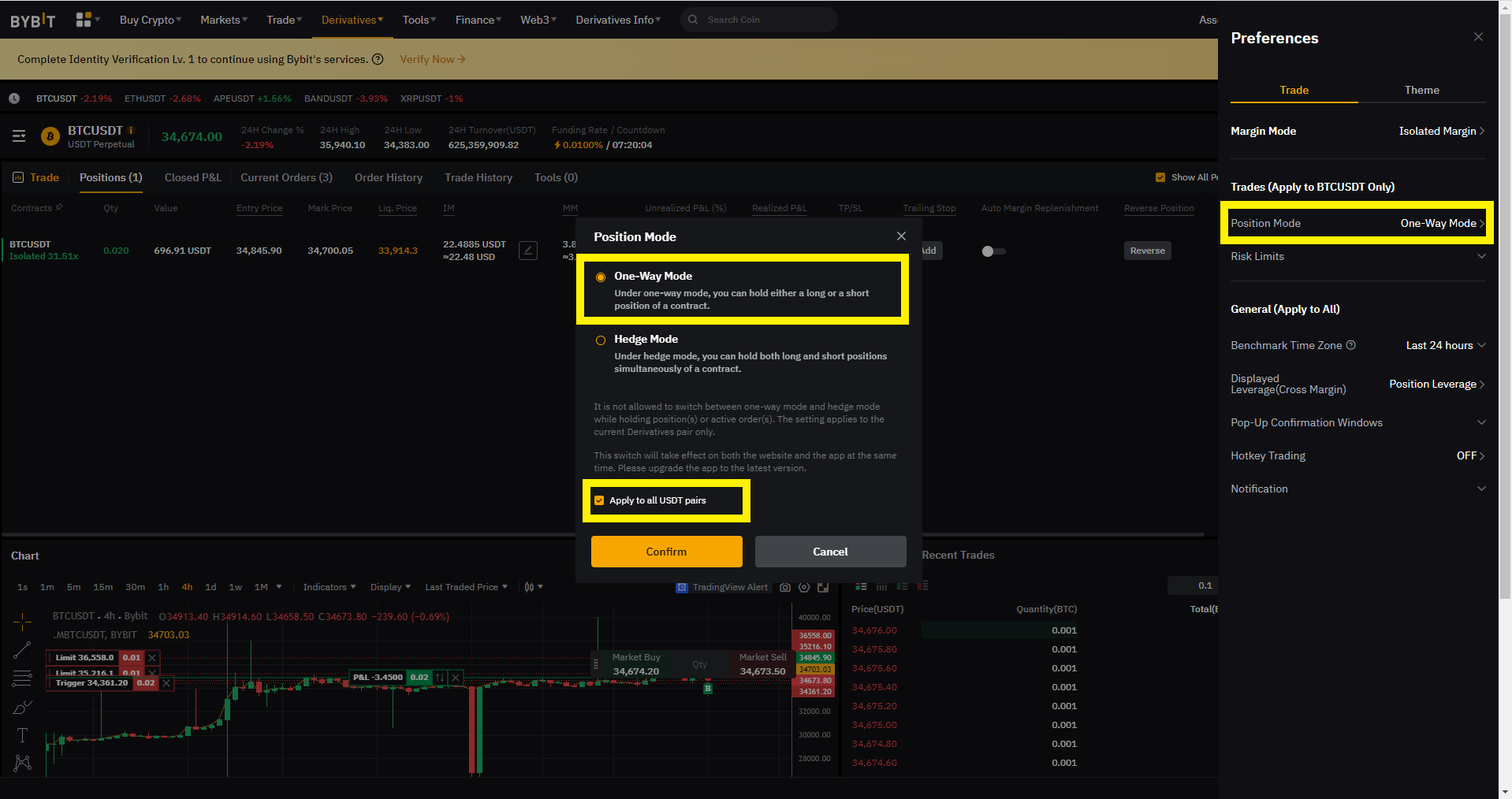Viewport: 1512px width, 799px height.
Task: Show buy-only order book view
Action: 902,586
